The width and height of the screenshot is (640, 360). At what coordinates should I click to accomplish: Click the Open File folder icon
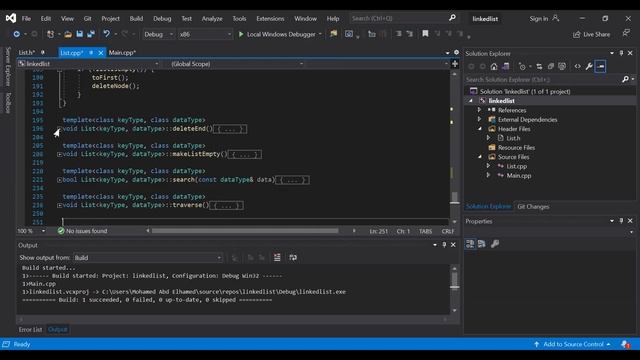pos(68,34)
